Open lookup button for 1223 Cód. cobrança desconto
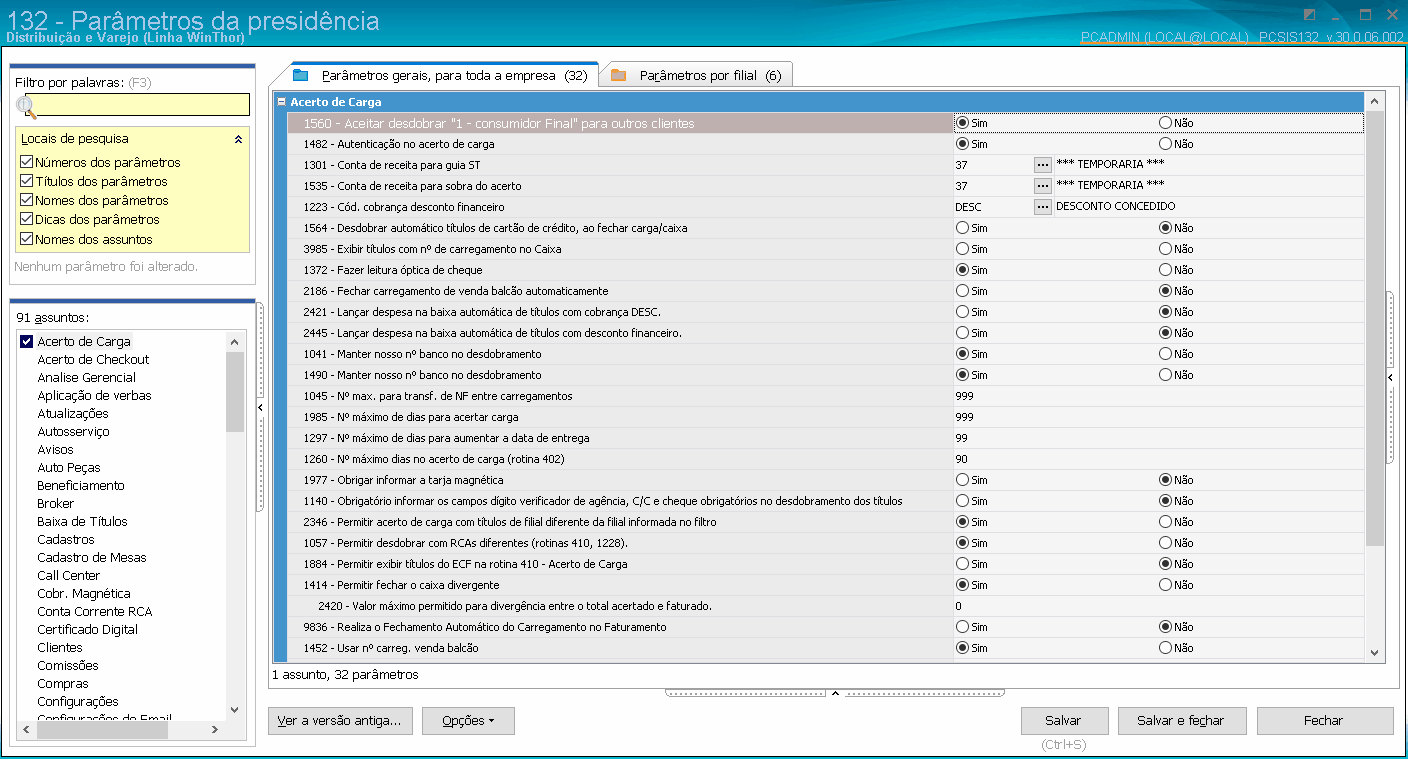 (1042, 207)
